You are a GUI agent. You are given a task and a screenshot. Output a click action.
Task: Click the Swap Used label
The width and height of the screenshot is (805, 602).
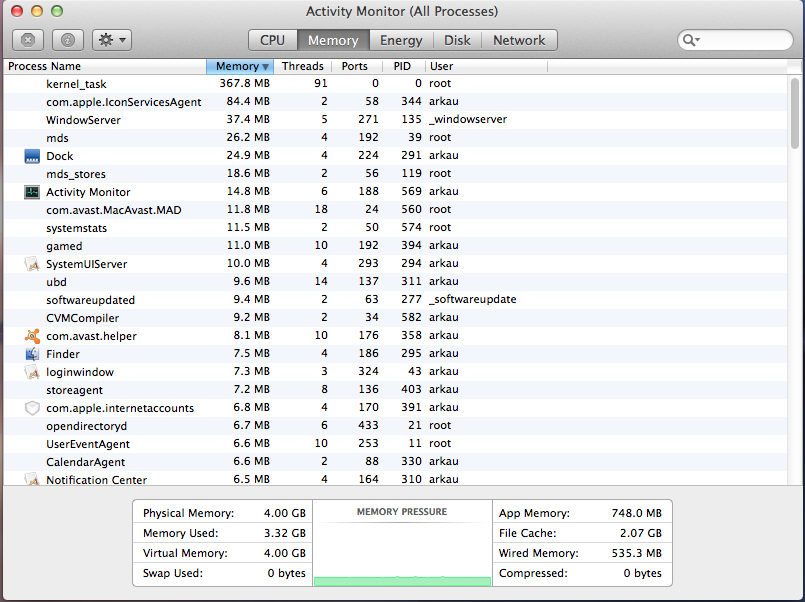[x=172, y=573]
